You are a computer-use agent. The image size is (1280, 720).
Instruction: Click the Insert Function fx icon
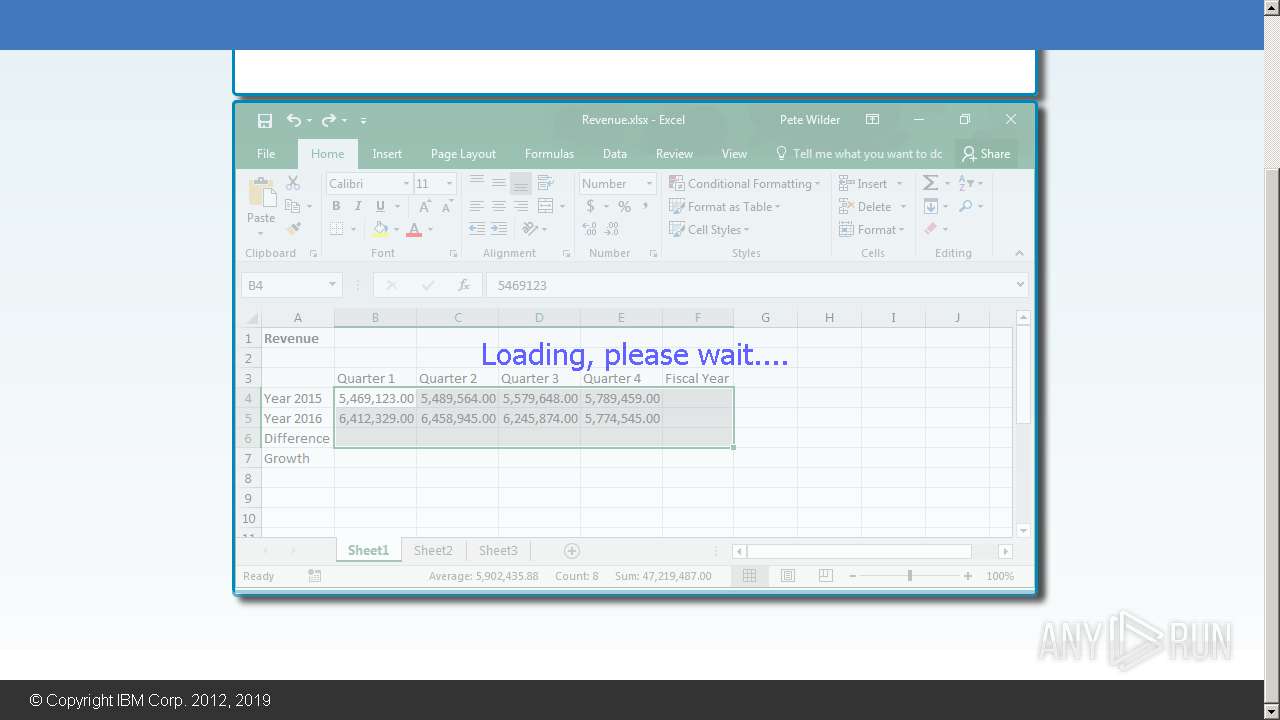point(464,285)
